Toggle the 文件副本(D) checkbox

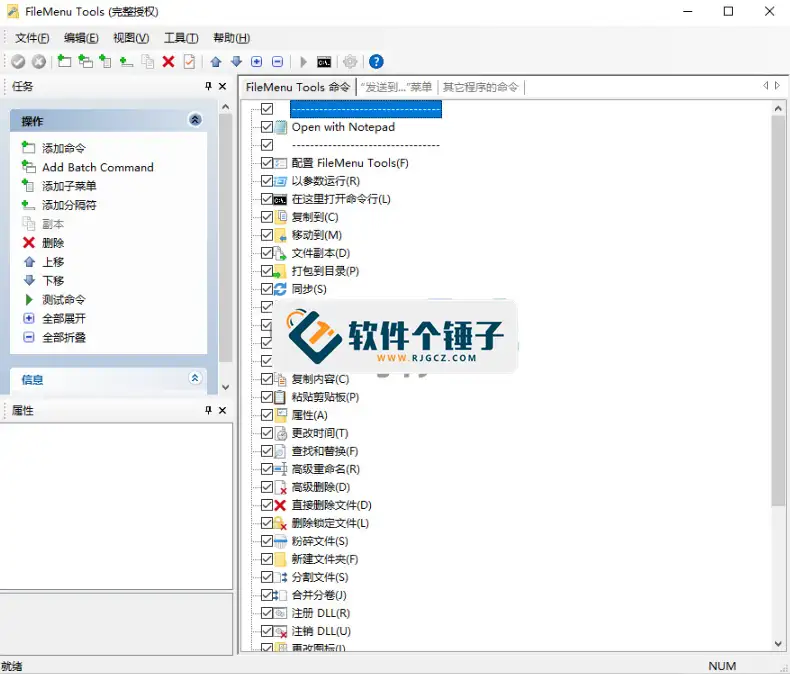pyautogui.click(x=267, y=253)
